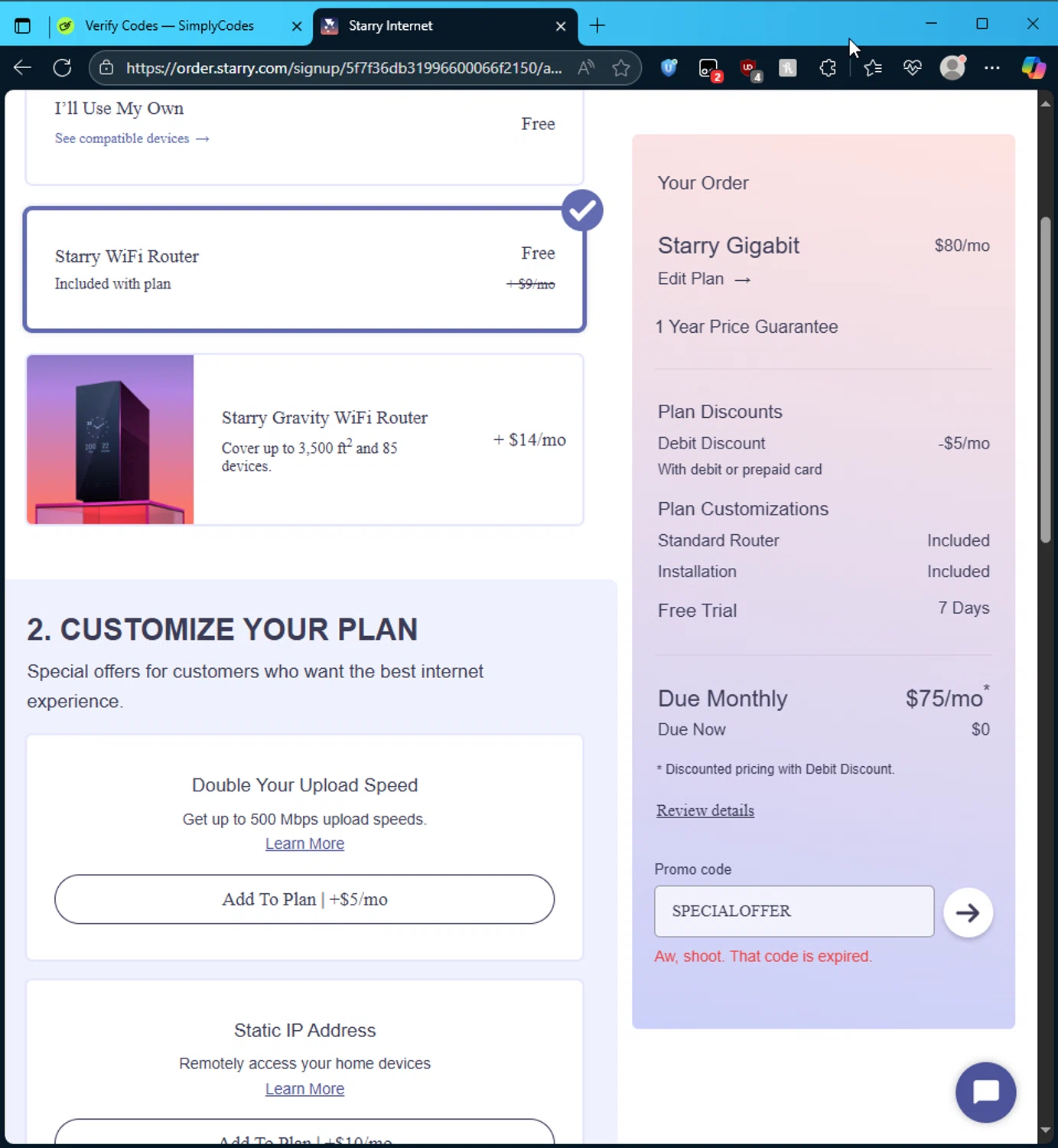
Task: Go back with the browser back arrow
Action: 22,68
